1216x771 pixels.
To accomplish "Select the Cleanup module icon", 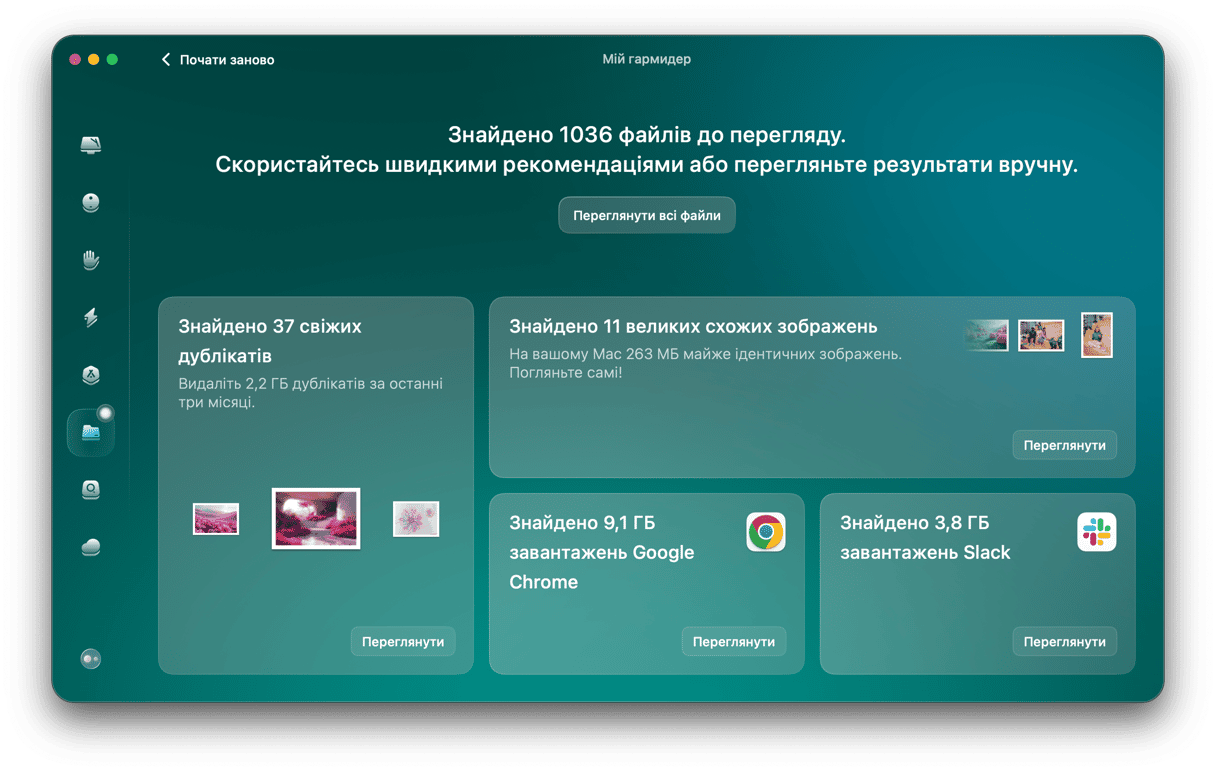I will pyautogui.click(x=91, y=203).
